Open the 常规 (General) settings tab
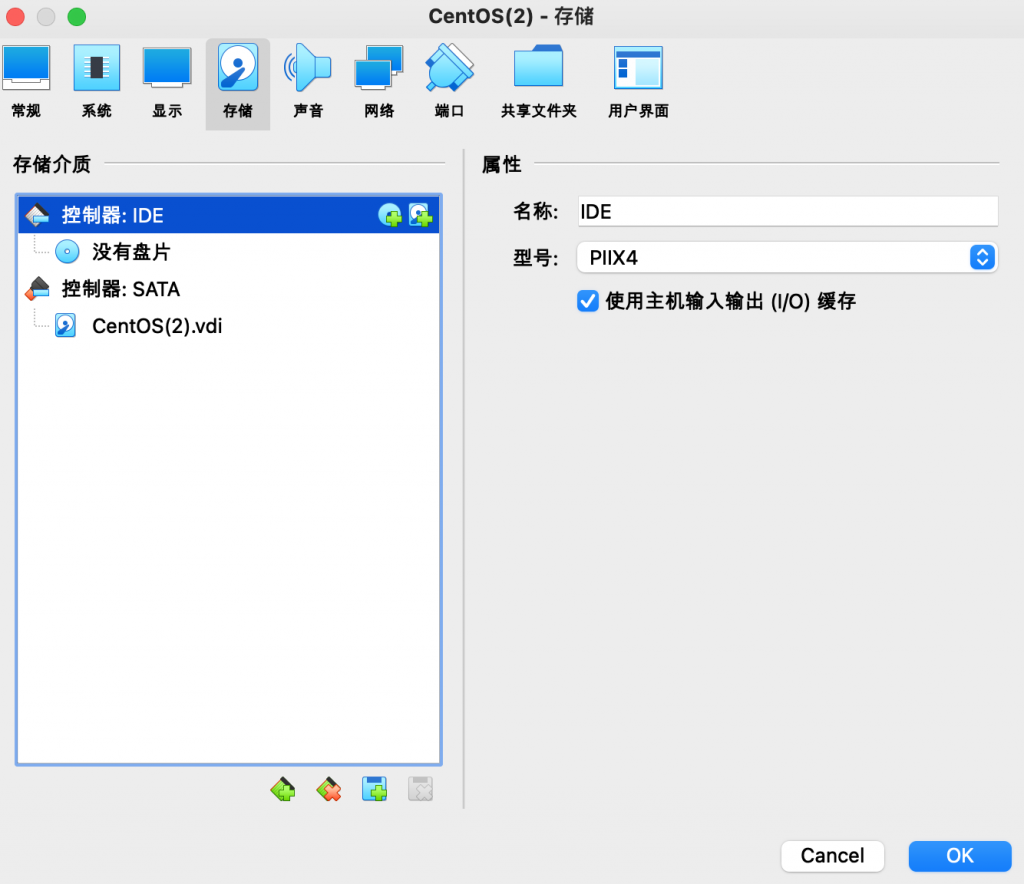The height and width of the screenshot is (884, 1024). click(x=26, y=83)
